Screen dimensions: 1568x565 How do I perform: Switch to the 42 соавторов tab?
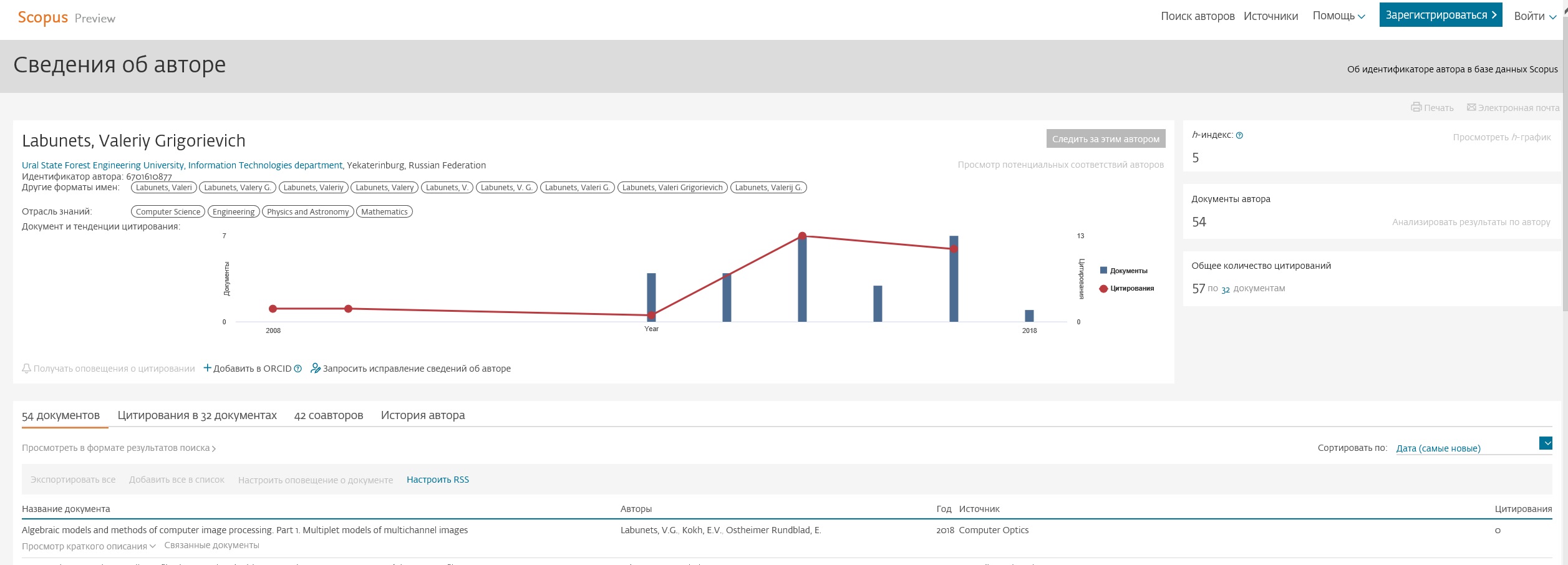pos(328,415)
